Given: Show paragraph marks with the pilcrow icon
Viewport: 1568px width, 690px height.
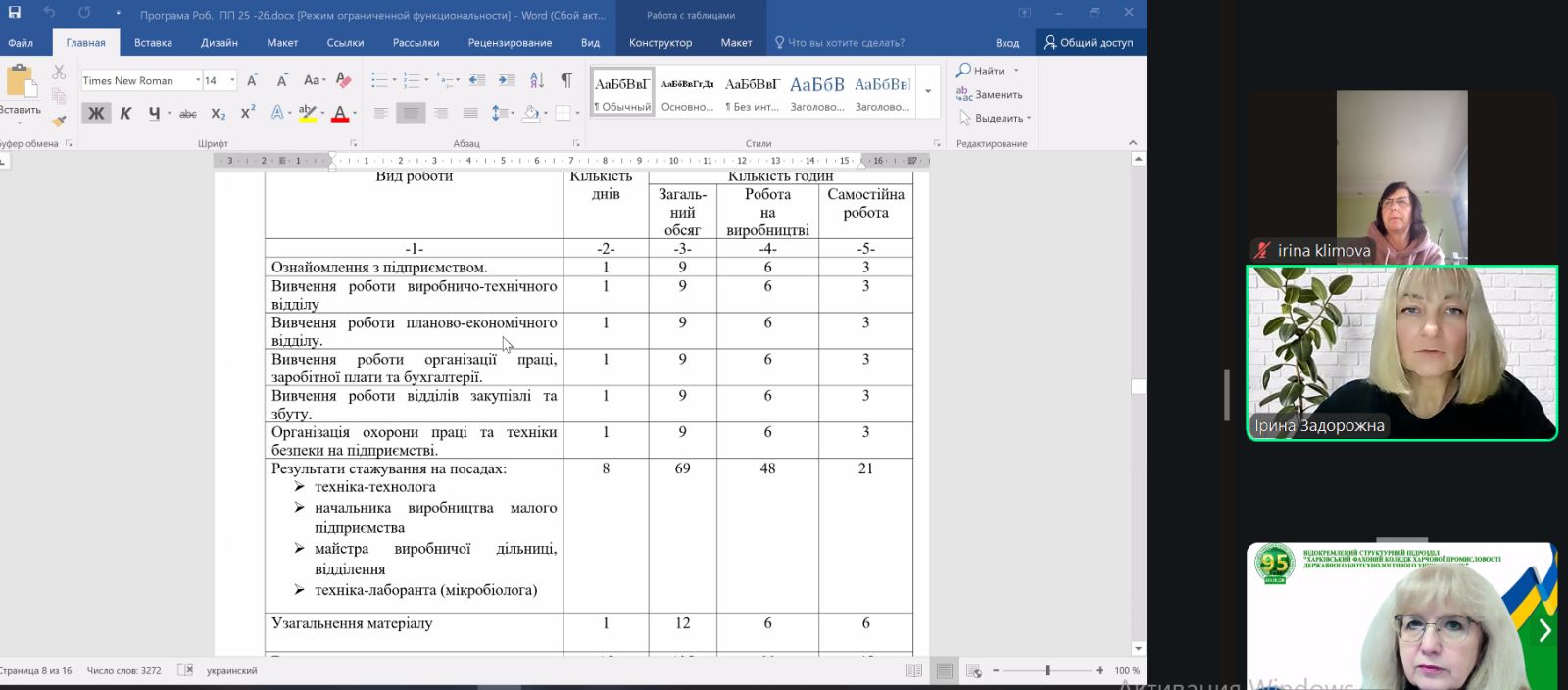Looking at the screenshot, I should (x=566, y=80).
